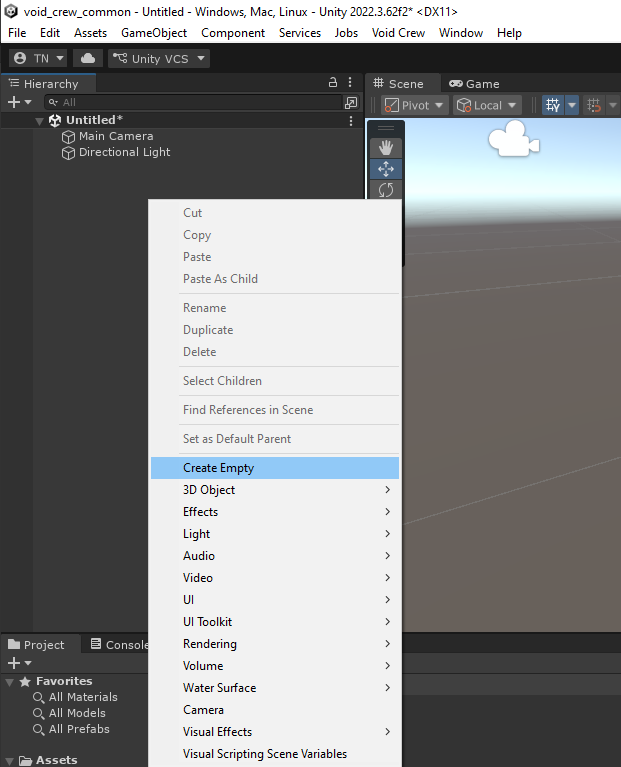Select the Move tool

386,169
